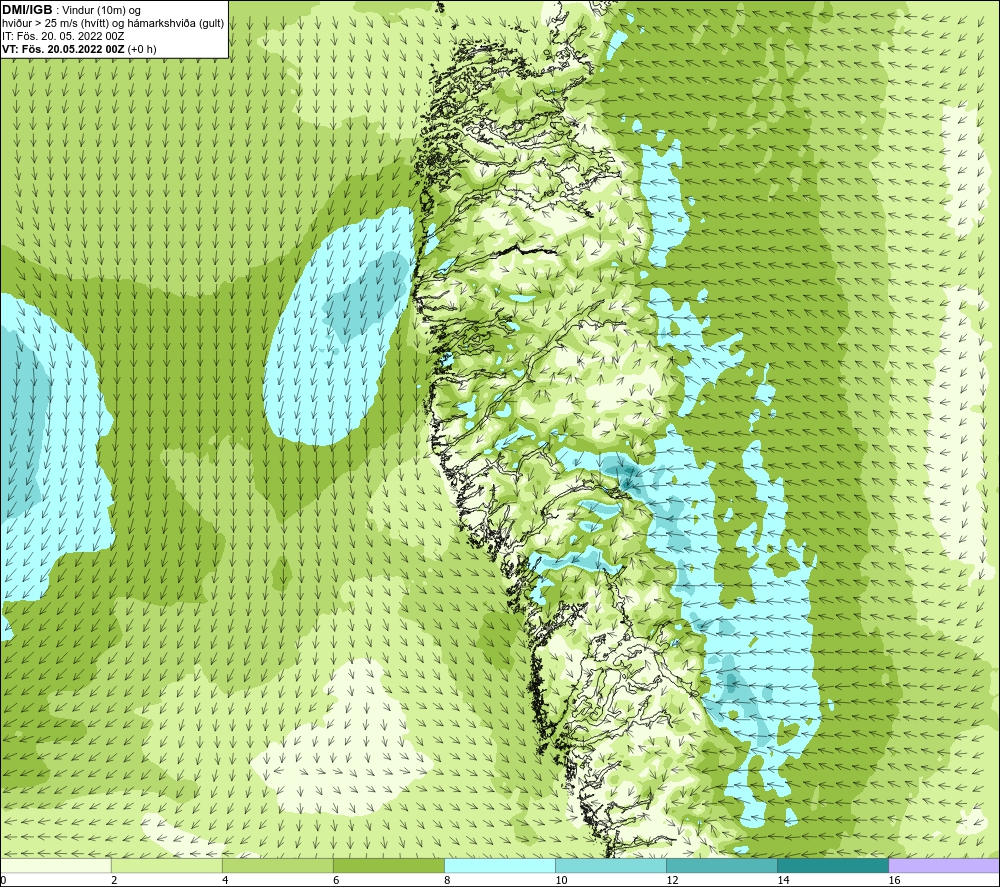This screenshot has height=887, width=1000.
Task: Click the 'DMI/IGB' title text
Action: tap(27, 10)
